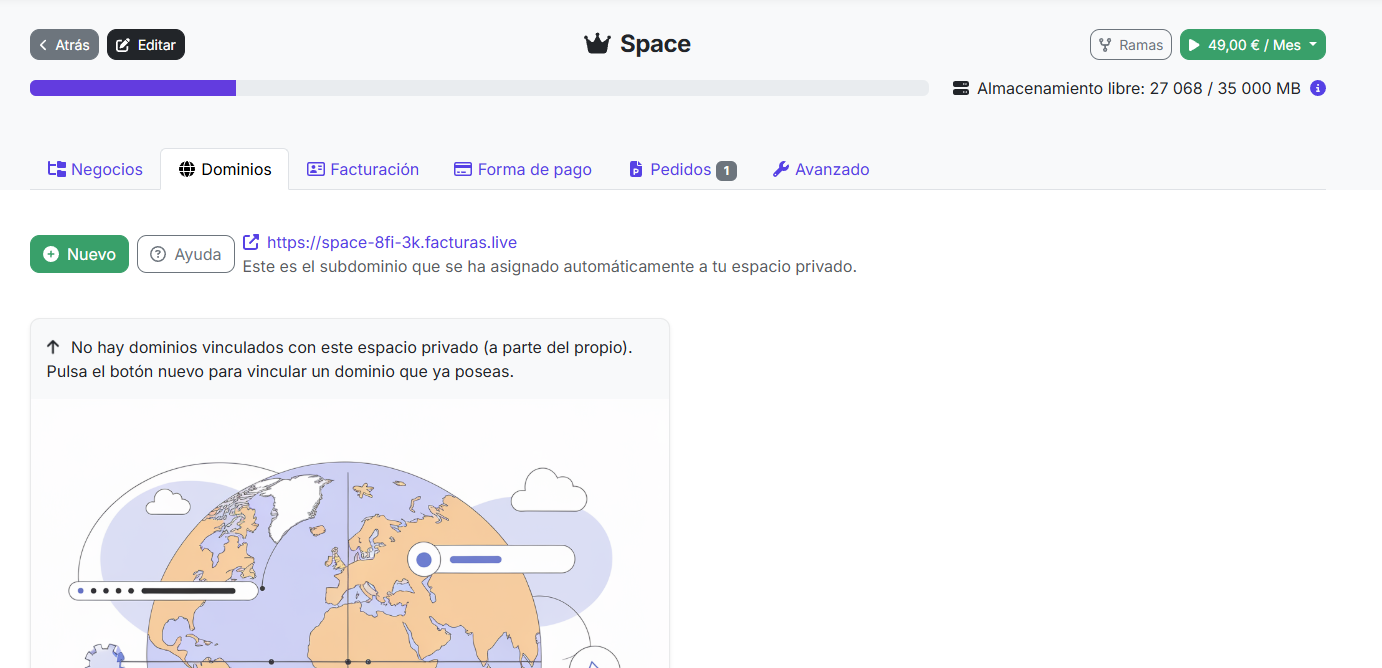This screenshot has width=1382, height=668.
Task: Open the space-8fi-3k.facturas.live link
Action: 392,242
